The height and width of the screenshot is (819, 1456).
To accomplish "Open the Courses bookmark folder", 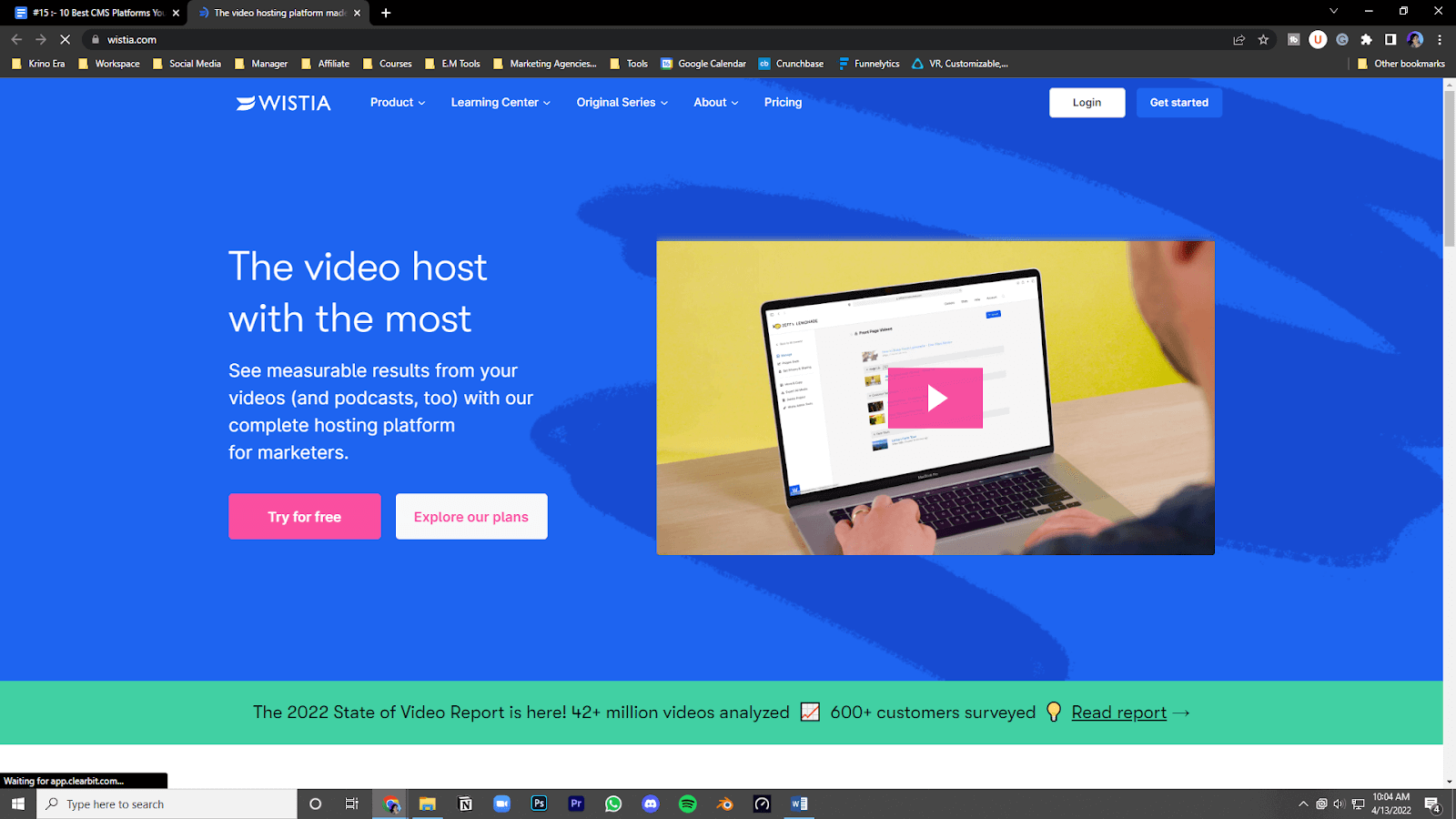I will click(387, 64).
